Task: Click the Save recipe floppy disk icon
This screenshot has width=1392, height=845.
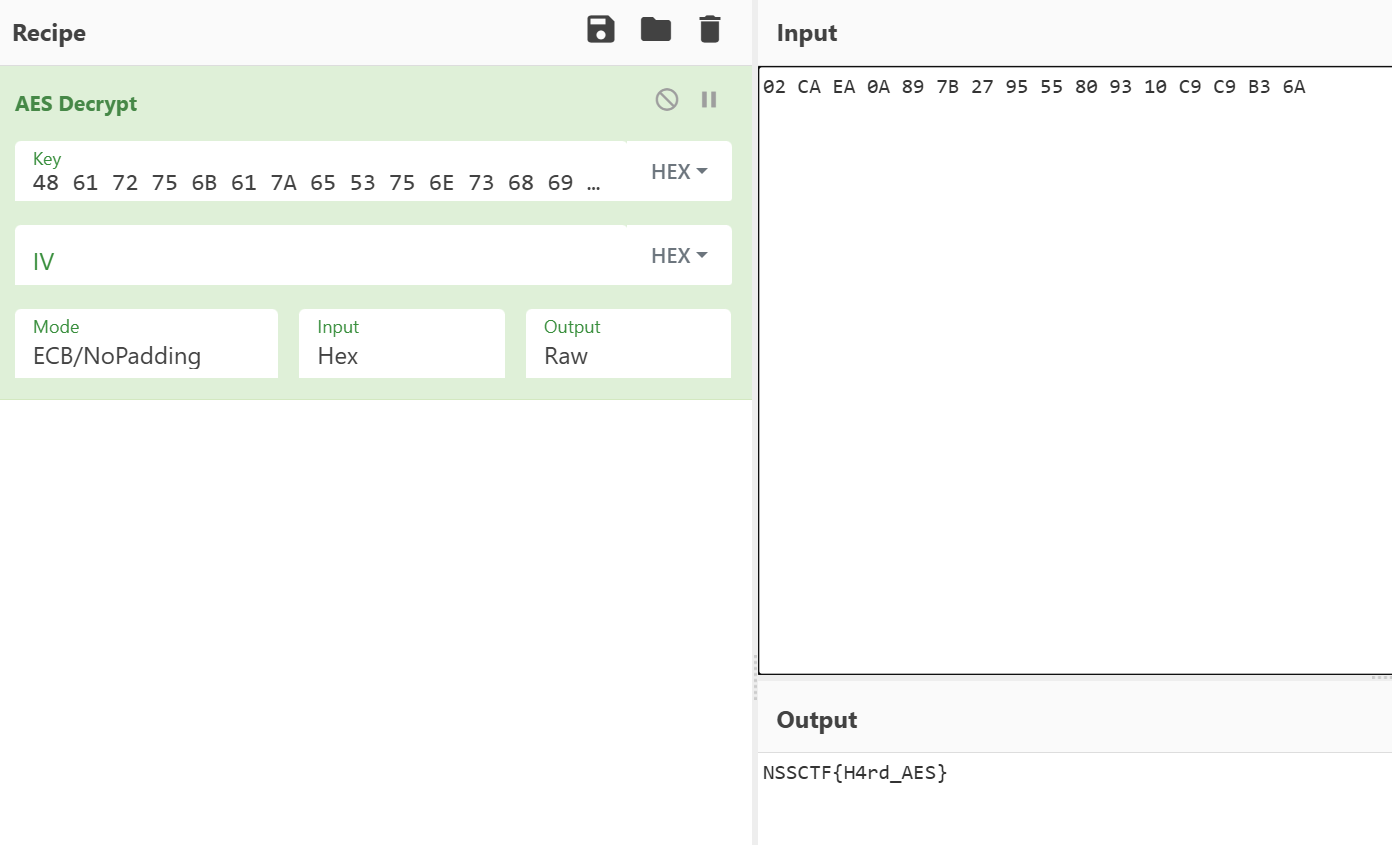Action: pyautogui.click(x=600, y=30)
